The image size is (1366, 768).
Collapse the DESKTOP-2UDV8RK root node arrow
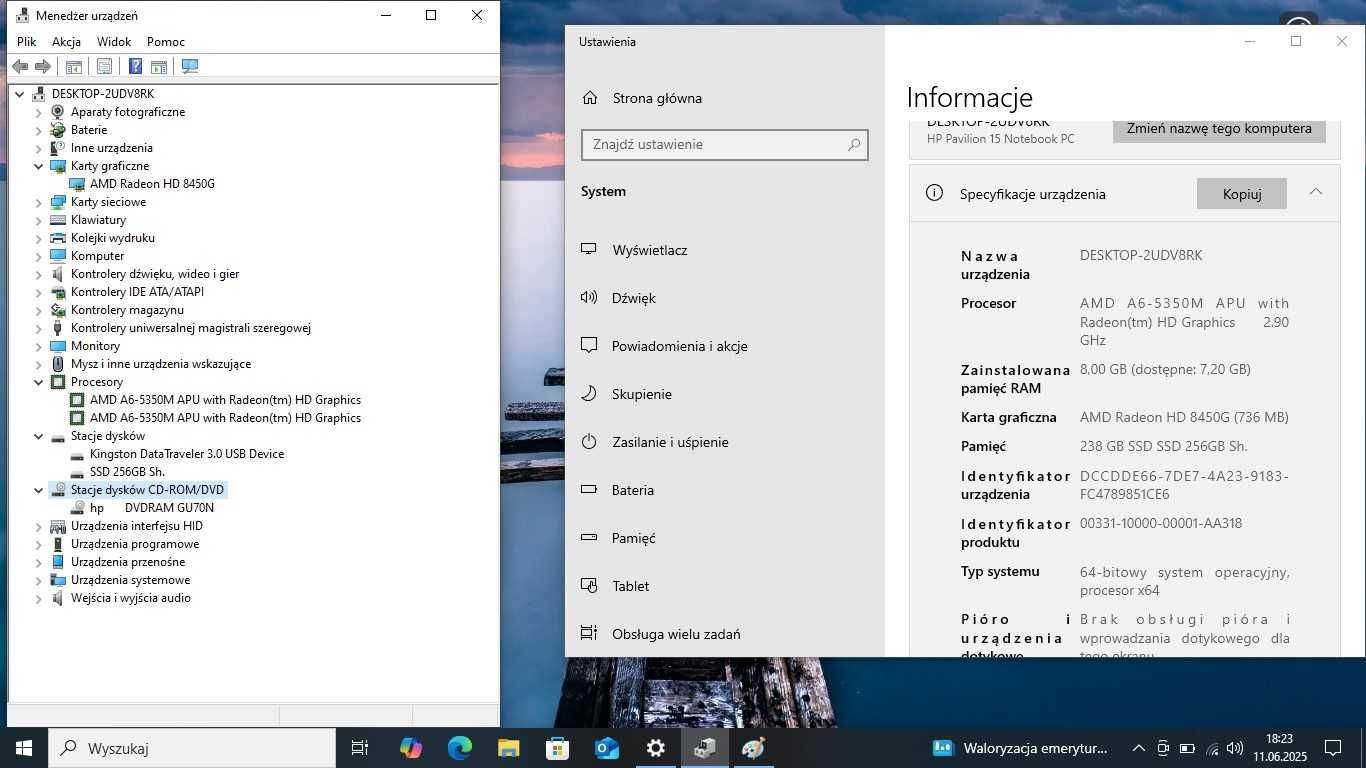point(20,94)
